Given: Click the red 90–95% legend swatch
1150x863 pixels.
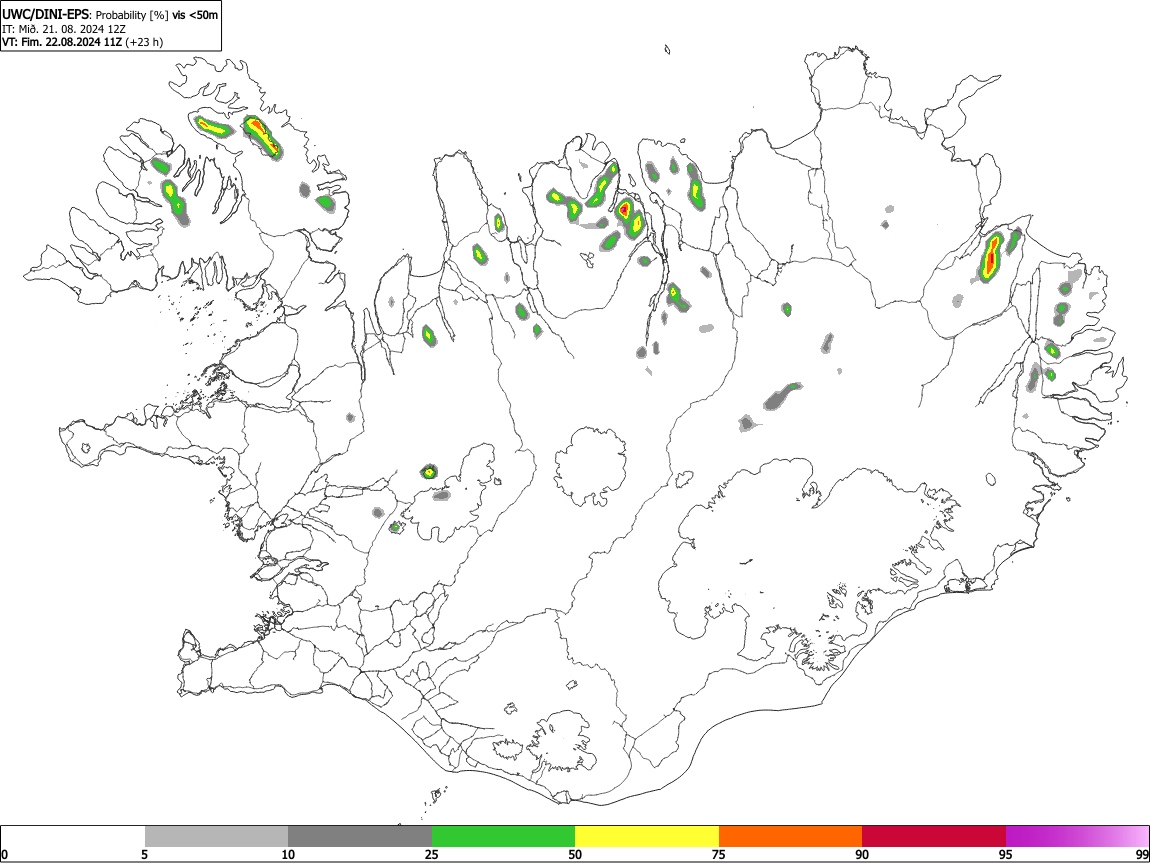Looking at the screenshot, I should click(x=934, y=837).
